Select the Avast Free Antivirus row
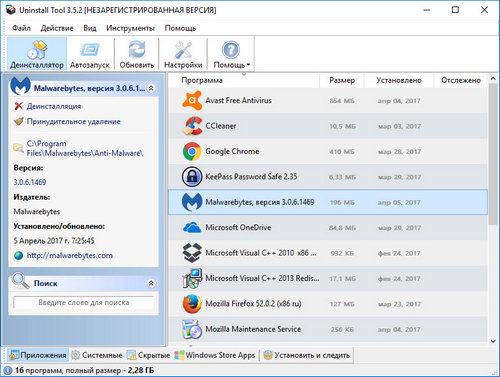500x377 pixels. [x=328, y=100]
